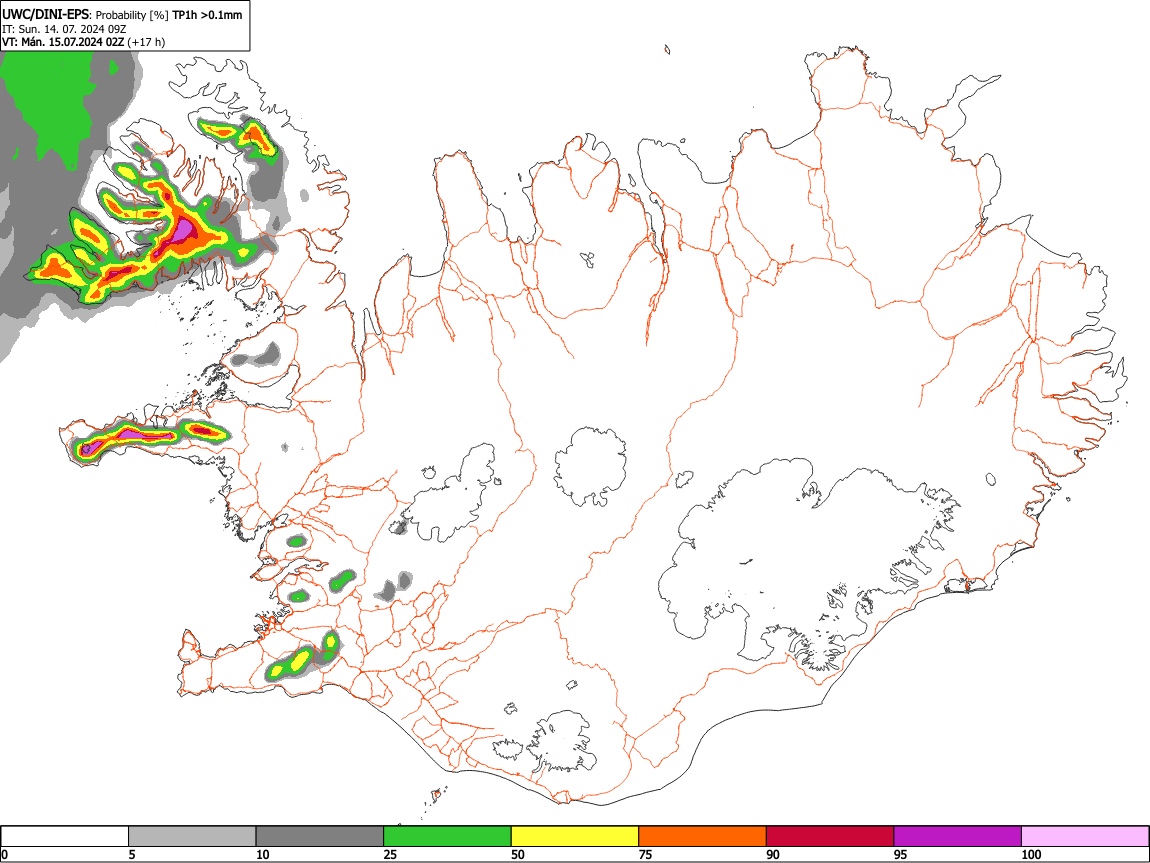1150x863 pixels.
Task: Click the white 0–5 legend swatch
Action: [65, 837]
